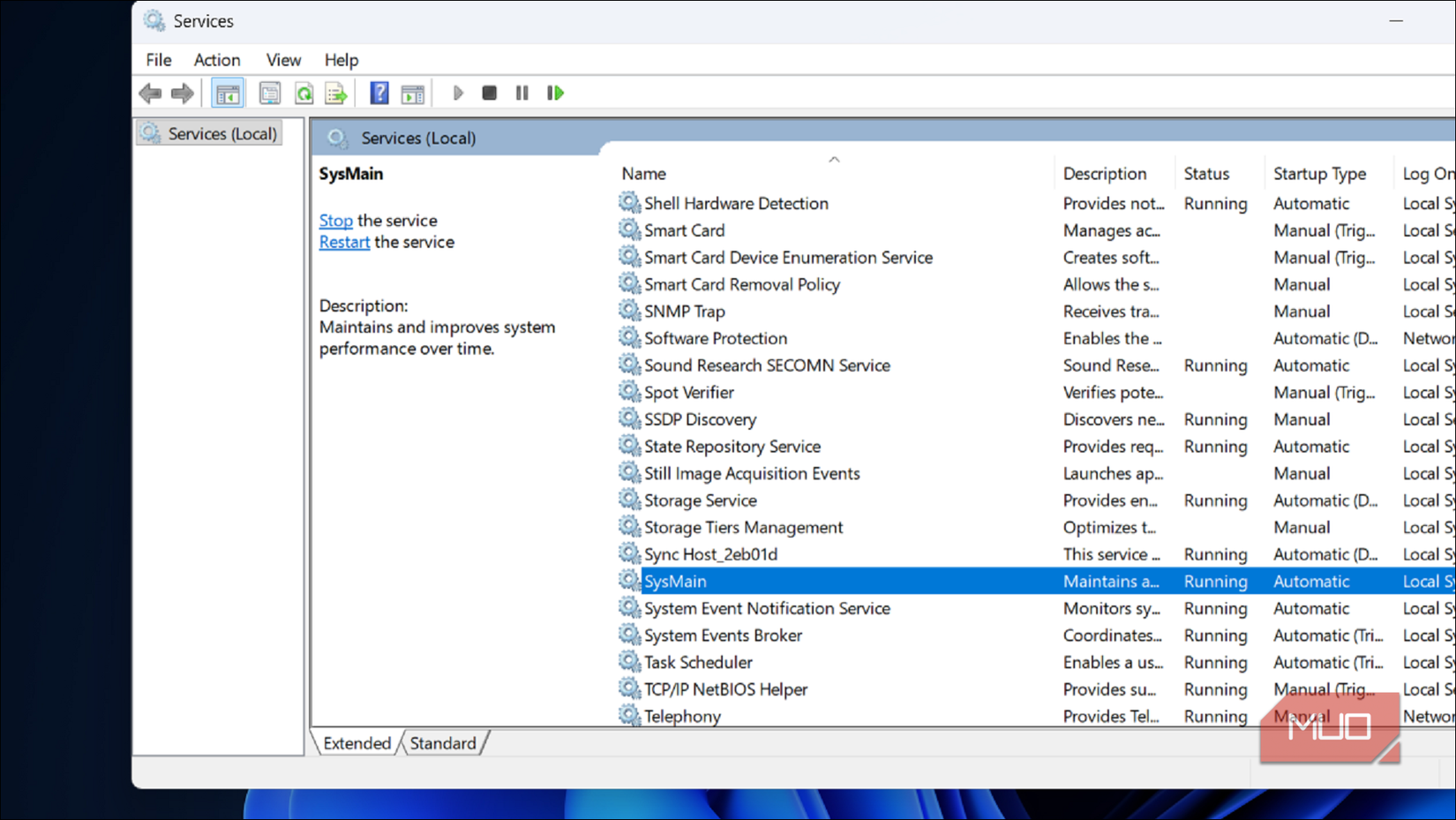Image resolution: width=1456 pixels, height=820 pixels.
Task: Collapse the Name column sort chevron
Action: [x=834, y=160]
